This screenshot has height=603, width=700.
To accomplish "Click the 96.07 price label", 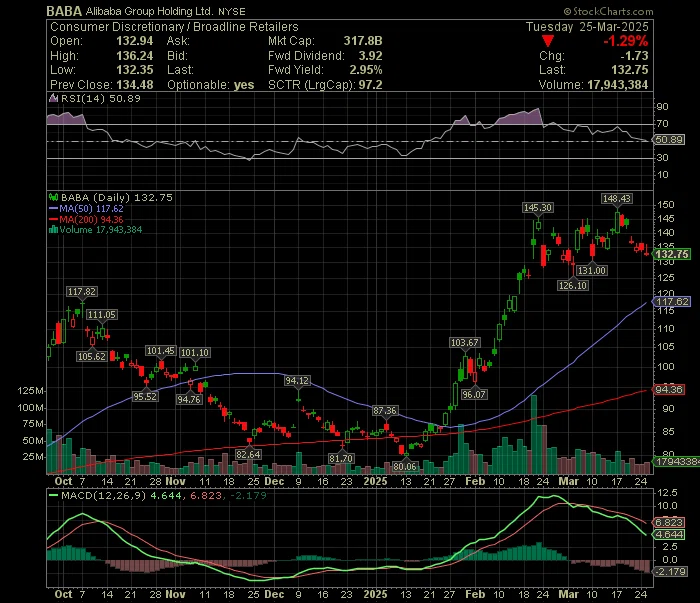I will pyautogui.click(x=474, y=395).
